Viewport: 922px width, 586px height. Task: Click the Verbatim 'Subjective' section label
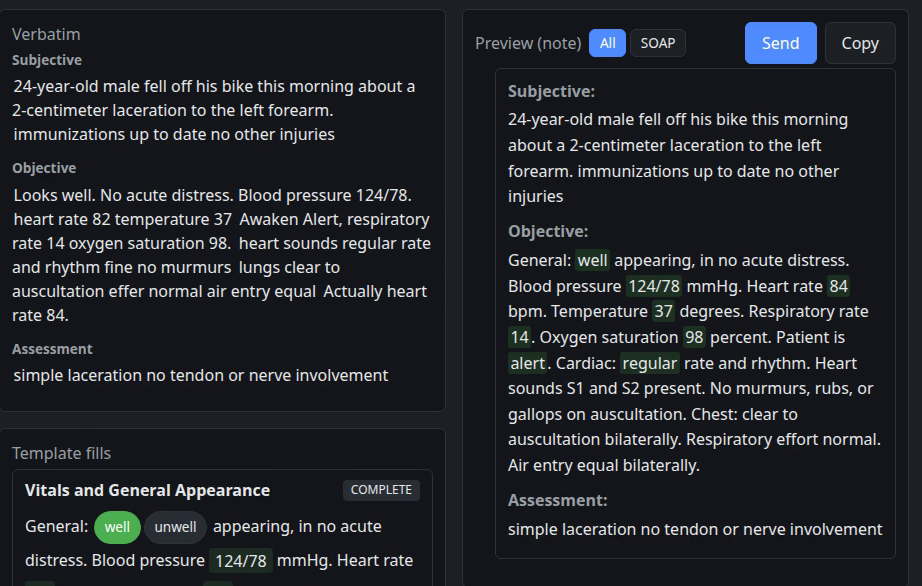46,60
